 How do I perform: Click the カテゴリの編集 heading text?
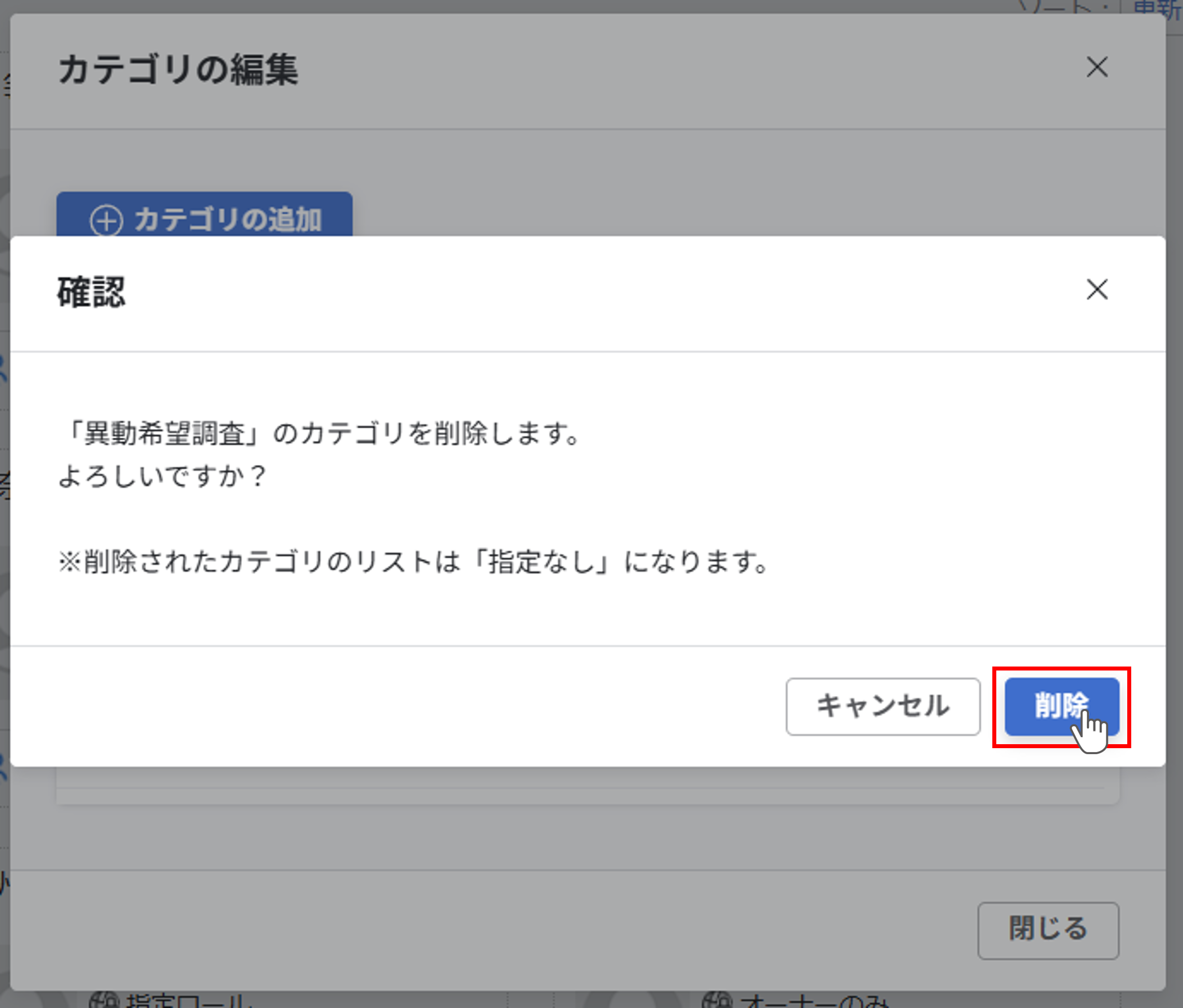tap(178, 70)
